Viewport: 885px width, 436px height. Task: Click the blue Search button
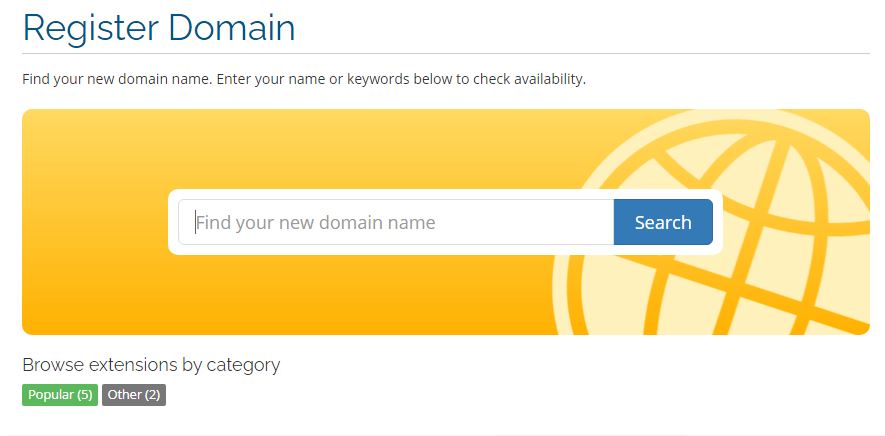(x=662, y=222)
